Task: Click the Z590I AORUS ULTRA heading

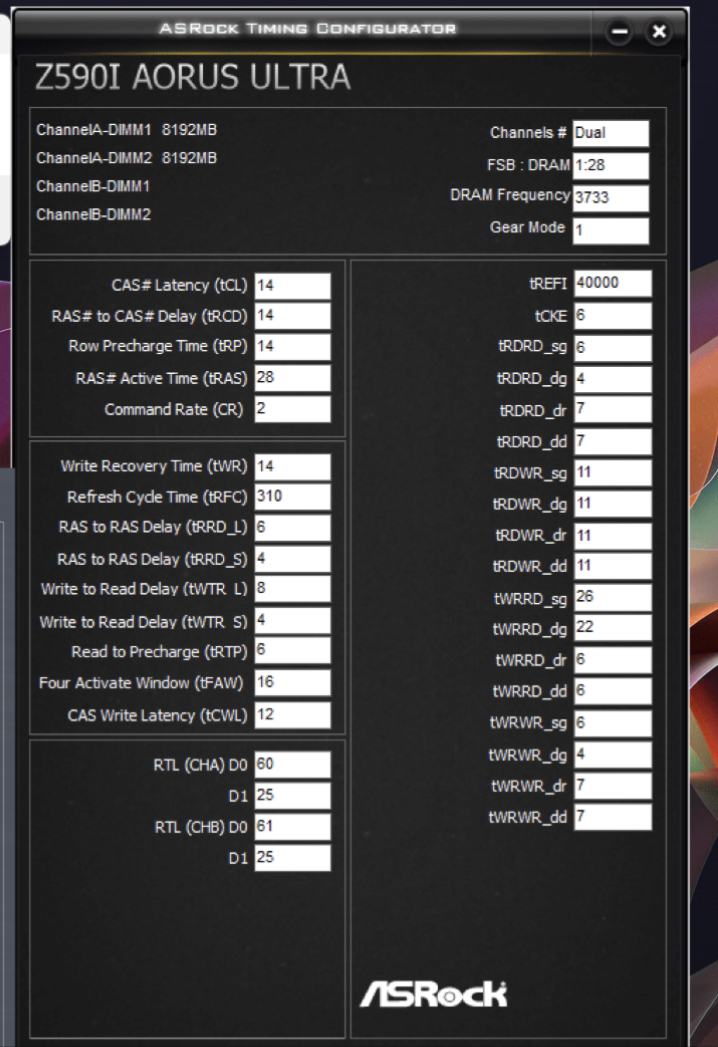Action: tap(192, 77)
